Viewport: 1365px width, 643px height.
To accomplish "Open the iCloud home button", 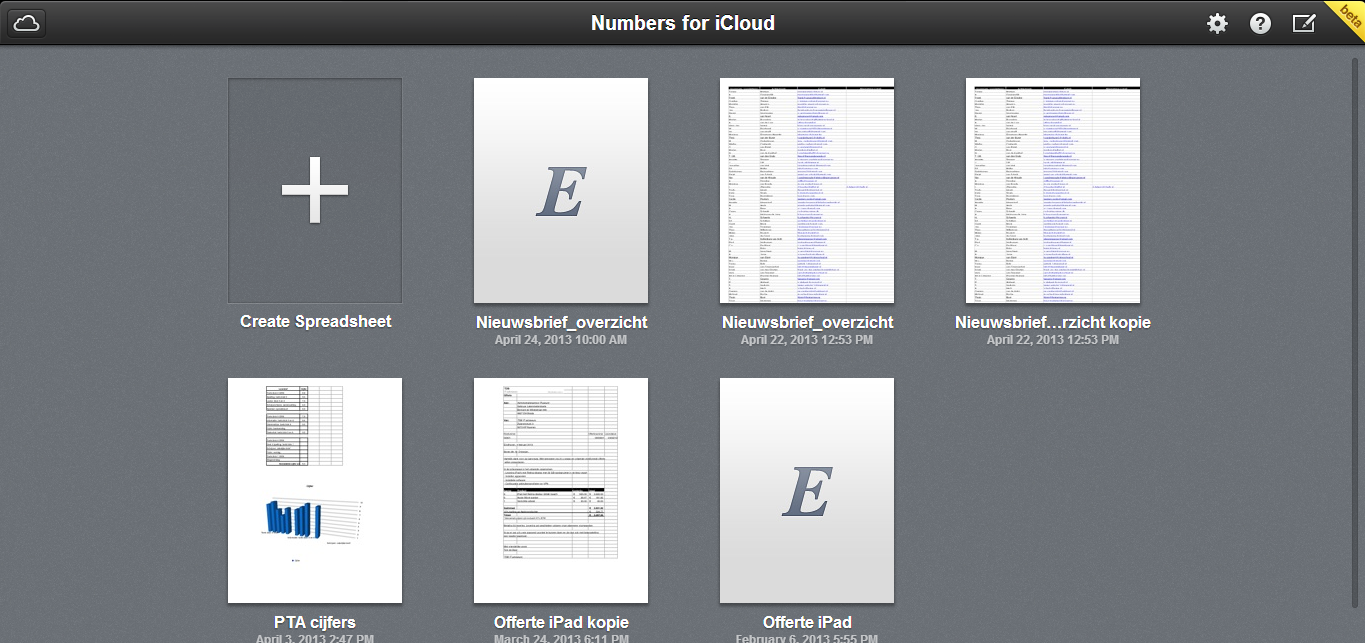I will click(27, 23).
